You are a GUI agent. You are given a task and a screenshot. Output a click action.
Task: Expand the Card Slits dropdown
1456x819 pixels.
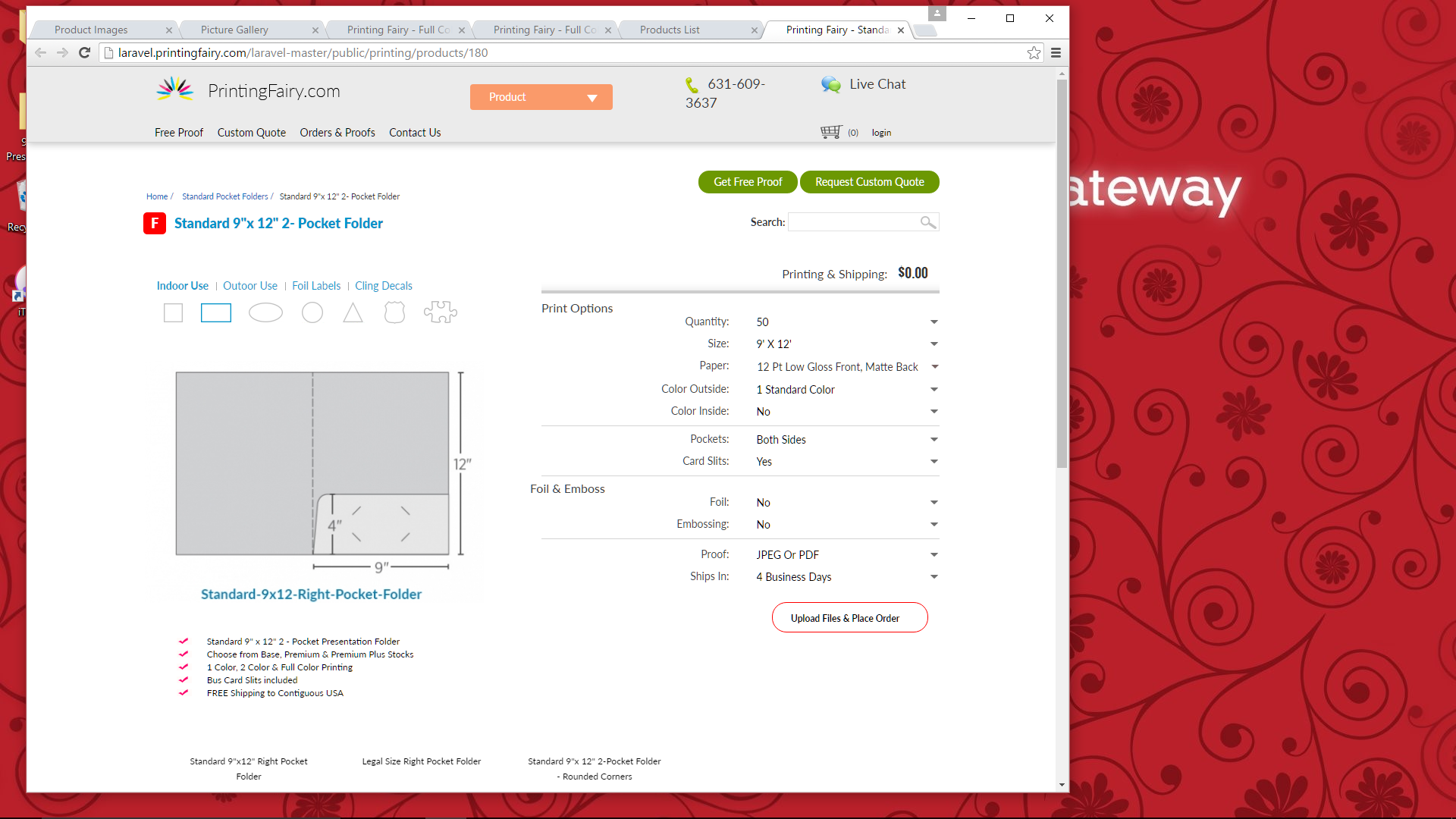click(846, 462)
